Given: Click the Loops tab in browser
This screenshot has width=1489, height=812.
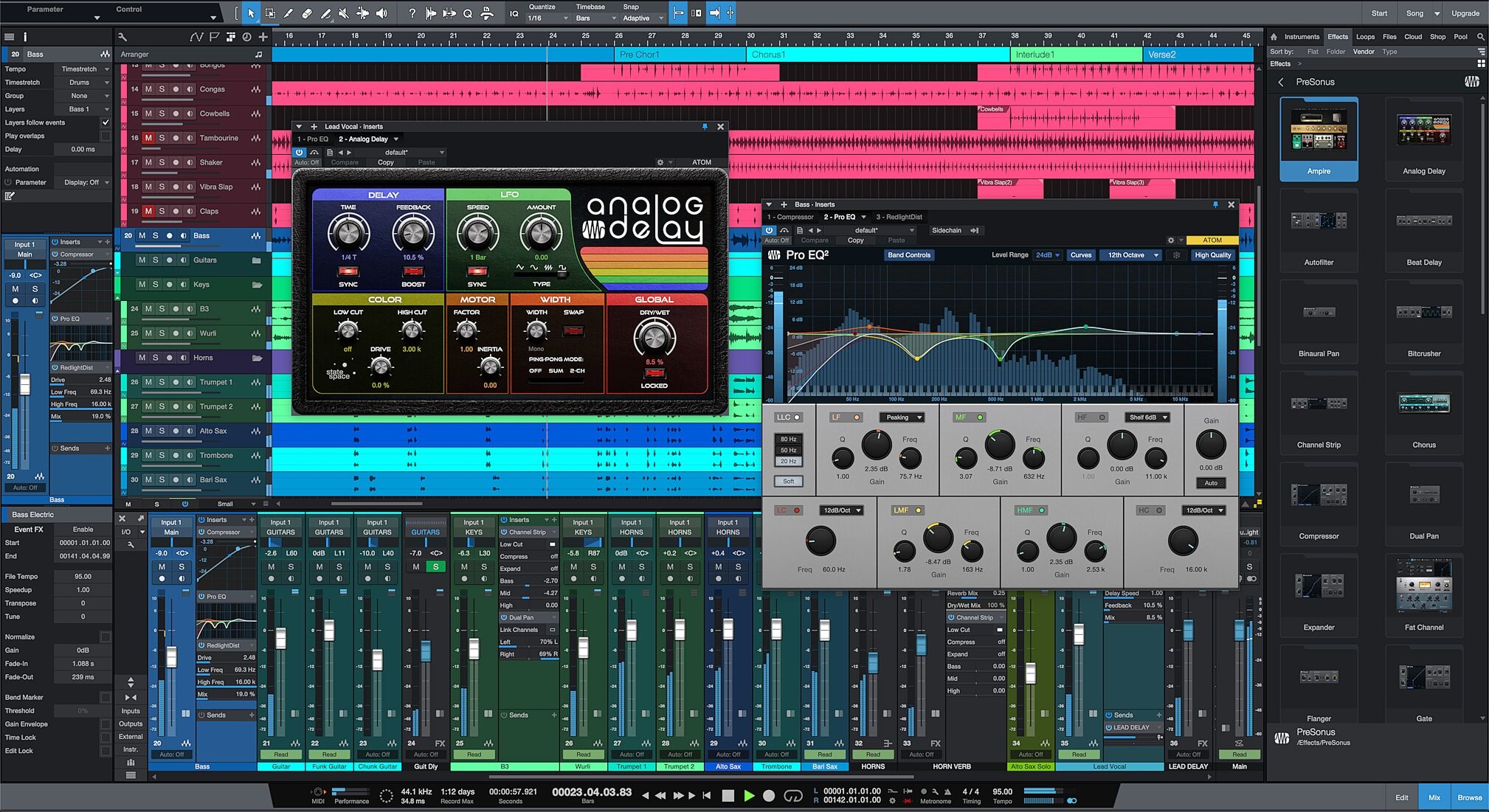Looking at the screenshot, I should (x=1362, y=37).
